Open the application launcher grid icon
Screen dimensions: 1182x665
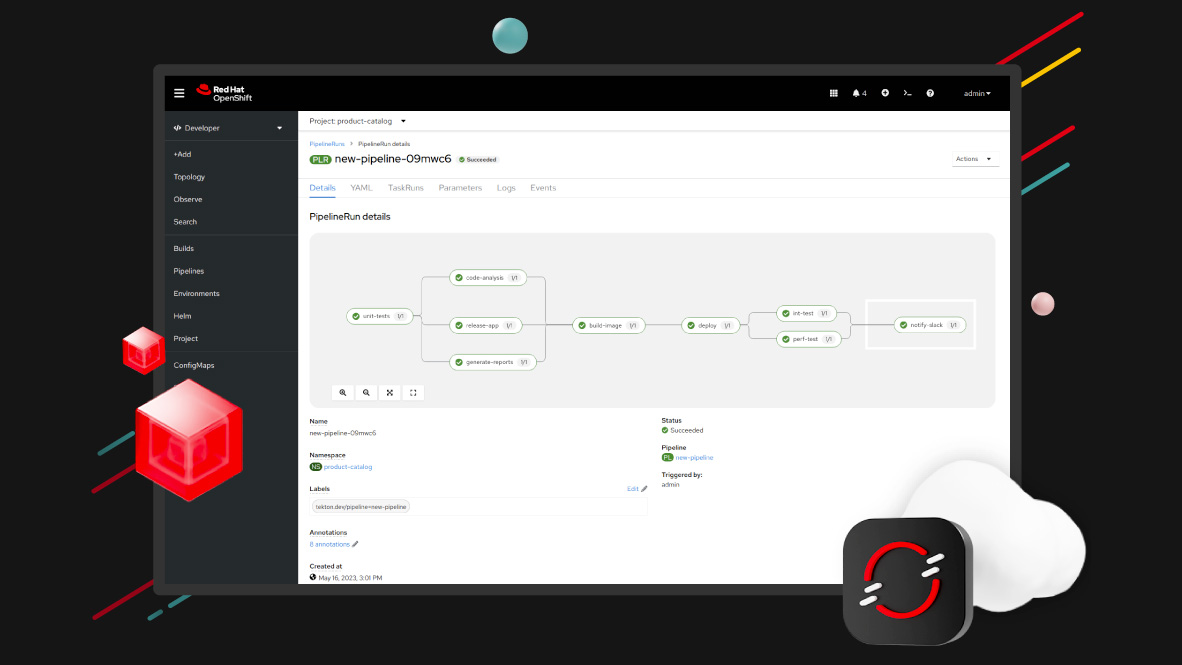pos(833,93)
